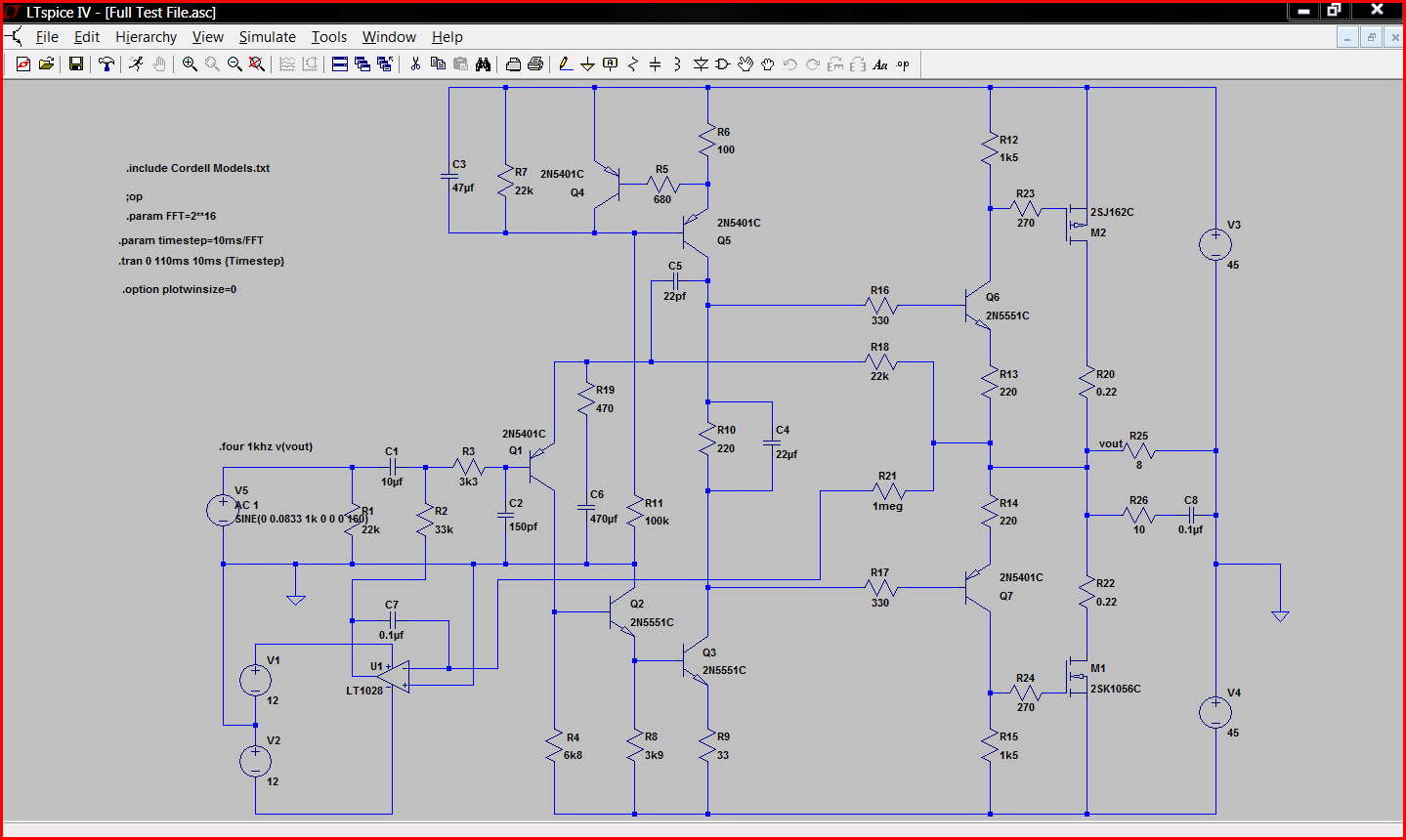Add SPICE directive with .op icon
This screenshot has height=840, width=1406.
click(x=903, y=64)
